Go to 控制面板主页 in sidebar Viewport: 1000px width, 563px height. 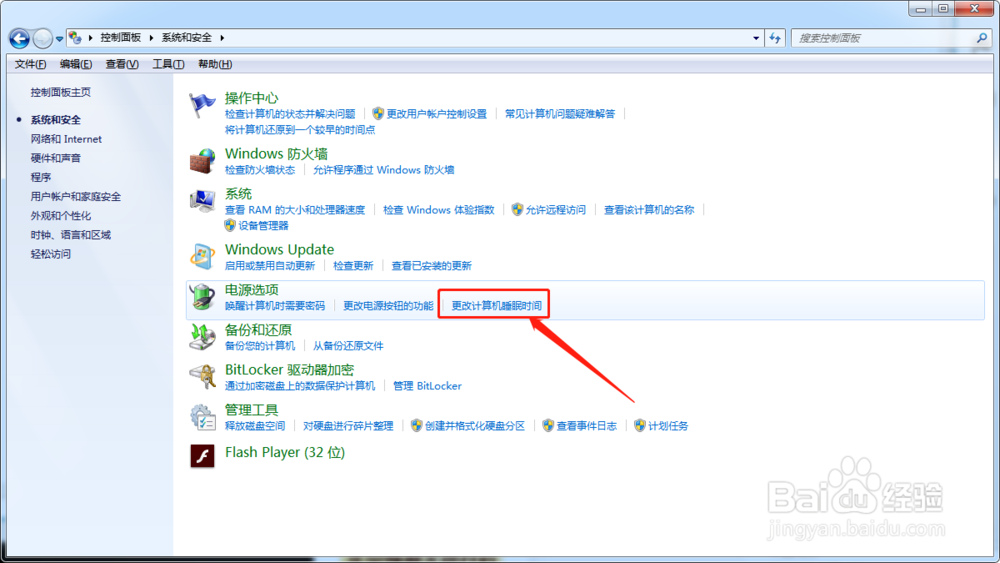point(61,92)
